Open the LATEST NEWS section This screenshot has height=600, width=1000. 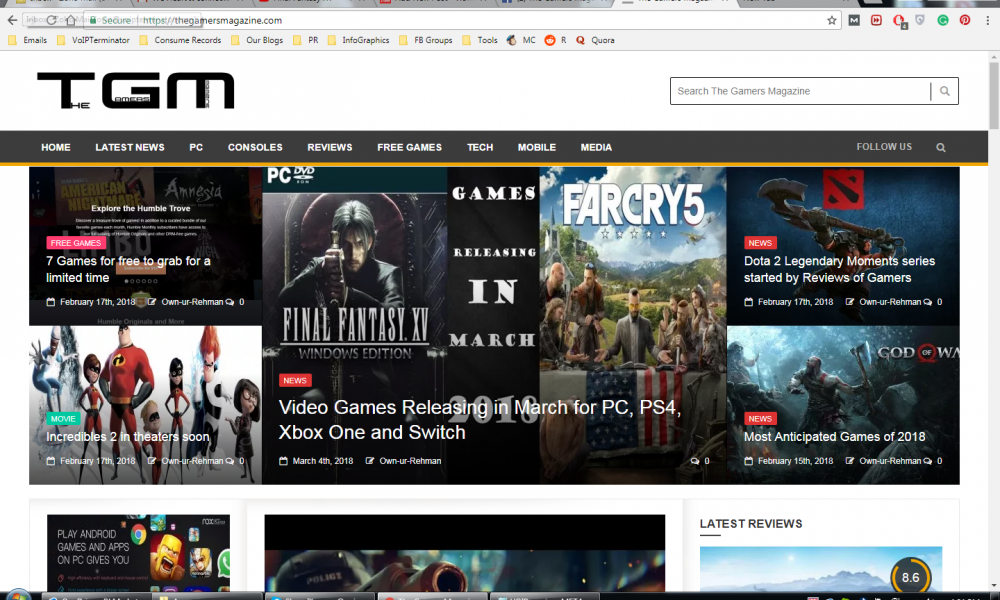pyautogui.click(x=130, y=147)
